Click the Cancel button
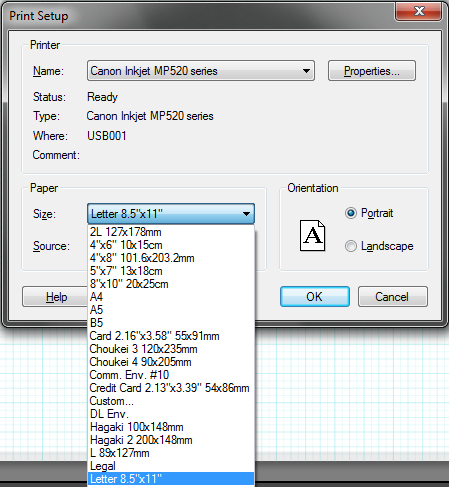 tap(393, 296)
